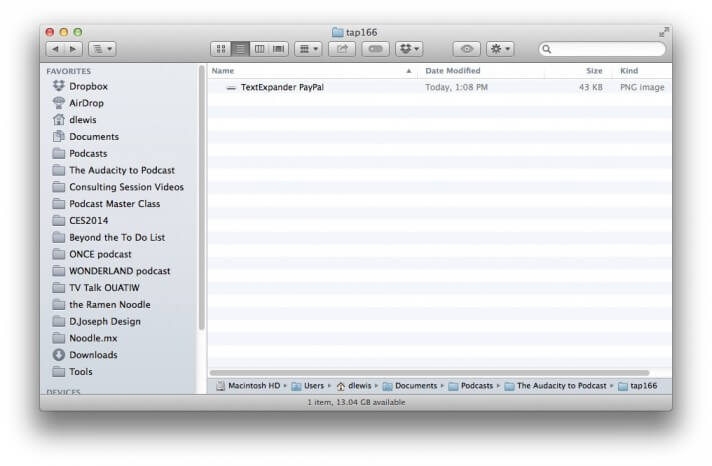Click the Quick Look eye icon
Viewport: 712px width, 466px height.
tap(466, 48)
